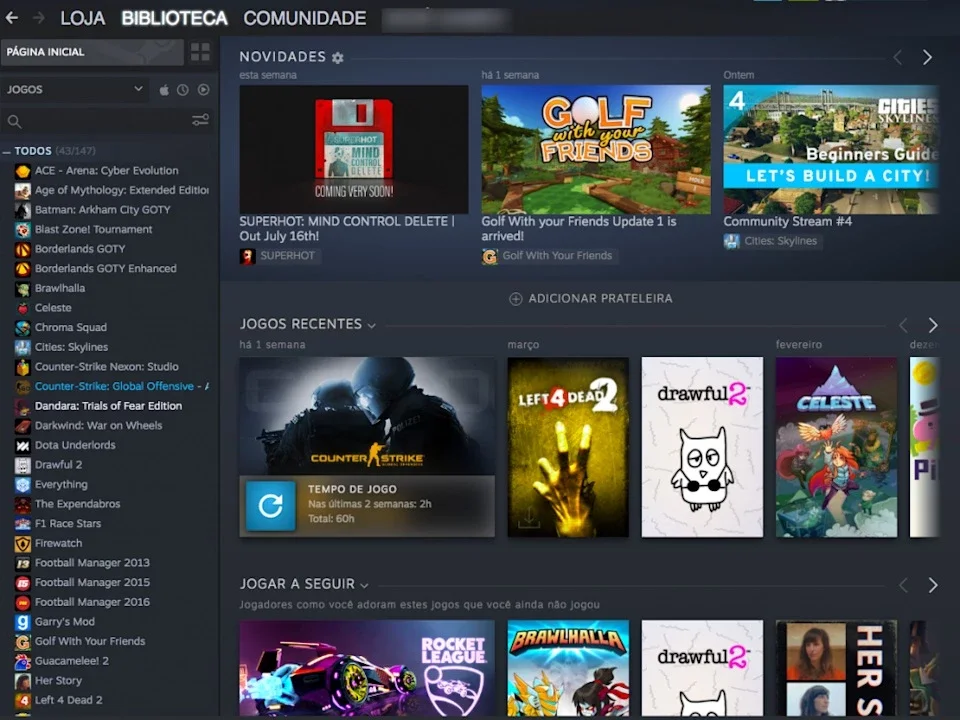The height and width of the screenshot is (720, 960).
Task: Open Golf With your Friends Update 1 news
Action: point(579,229)
